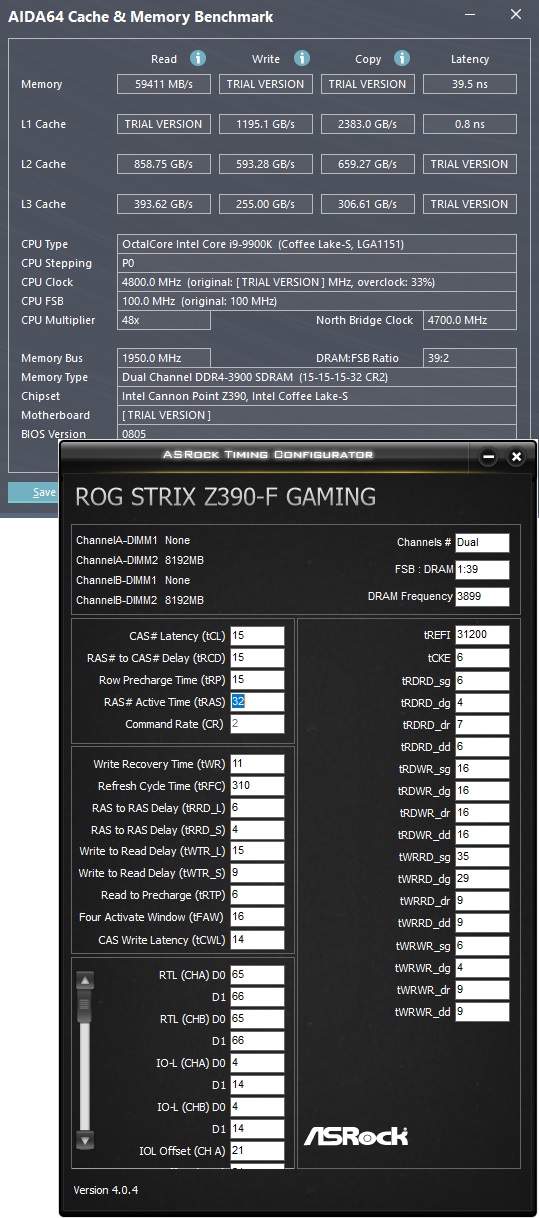
Task: Select the Command Rate (CR) field
Action: 257,724
